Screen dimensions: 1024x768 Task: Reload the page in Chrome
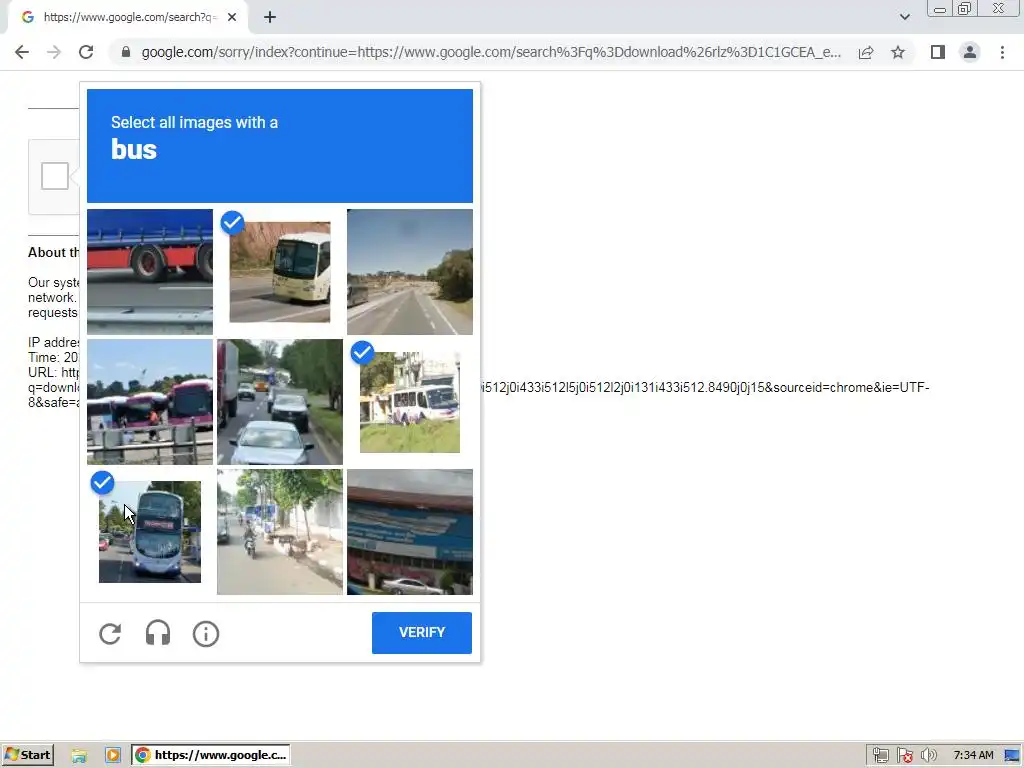click(x=86, y=52)
